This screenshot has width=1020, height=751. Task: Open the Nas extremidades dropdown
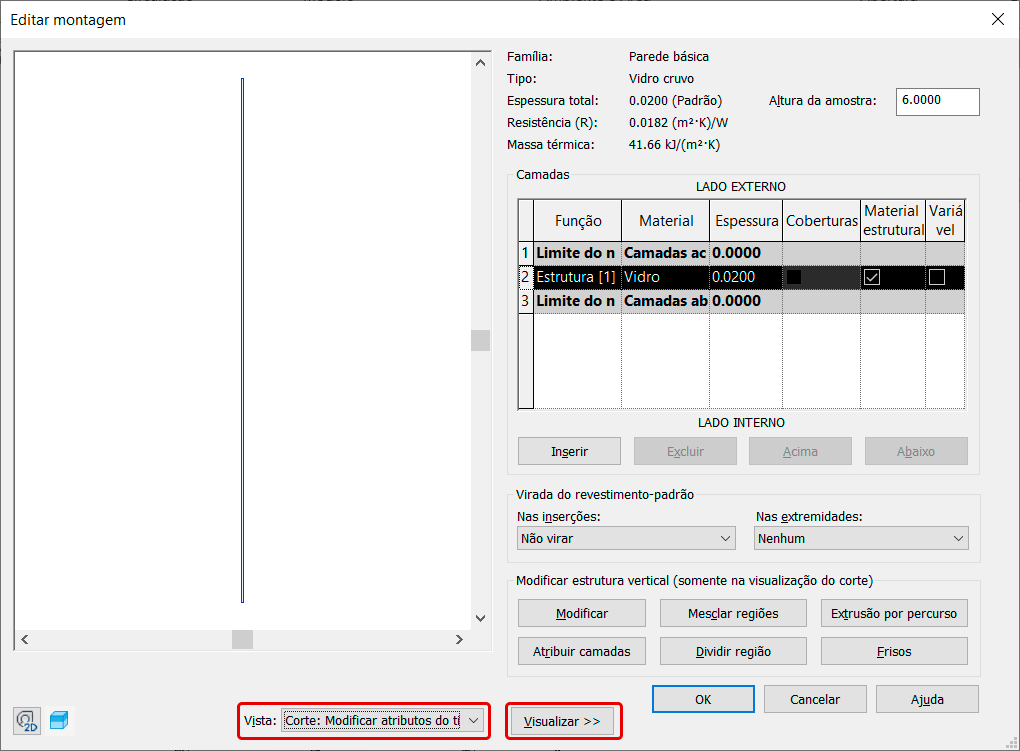coord(861,538)
